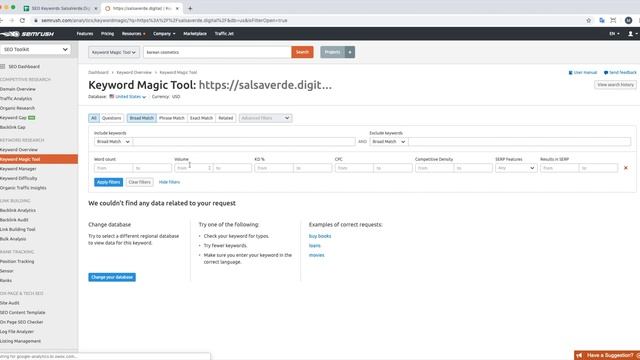Open Site Audit in sidebar
Screen dimensions: 640x360
click(x=10, y=303)
